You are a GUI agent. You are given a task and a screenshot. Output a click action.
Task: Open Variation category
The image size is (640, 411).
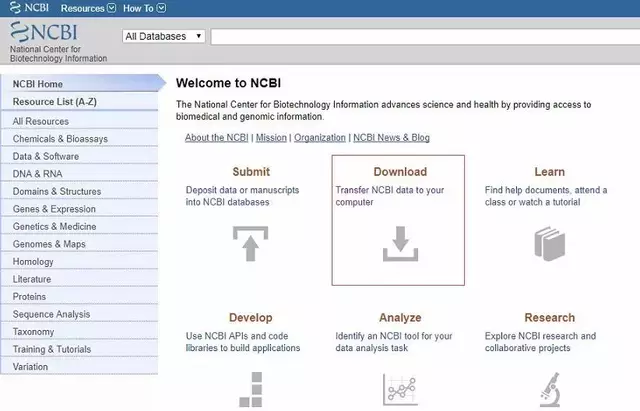[80, 367]
